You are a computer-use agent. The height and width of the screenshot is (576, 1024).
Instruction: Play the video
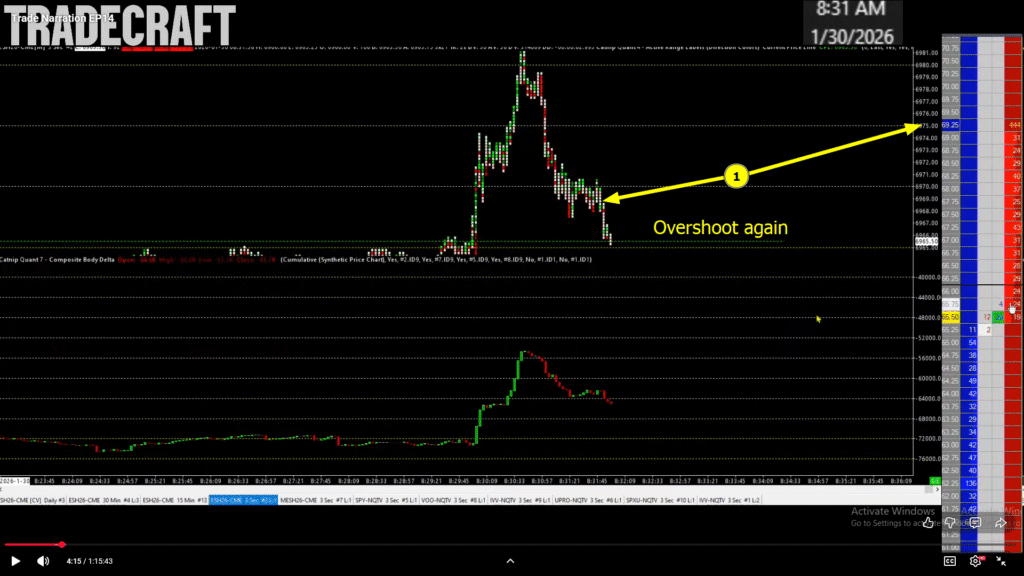click(15, 561)
